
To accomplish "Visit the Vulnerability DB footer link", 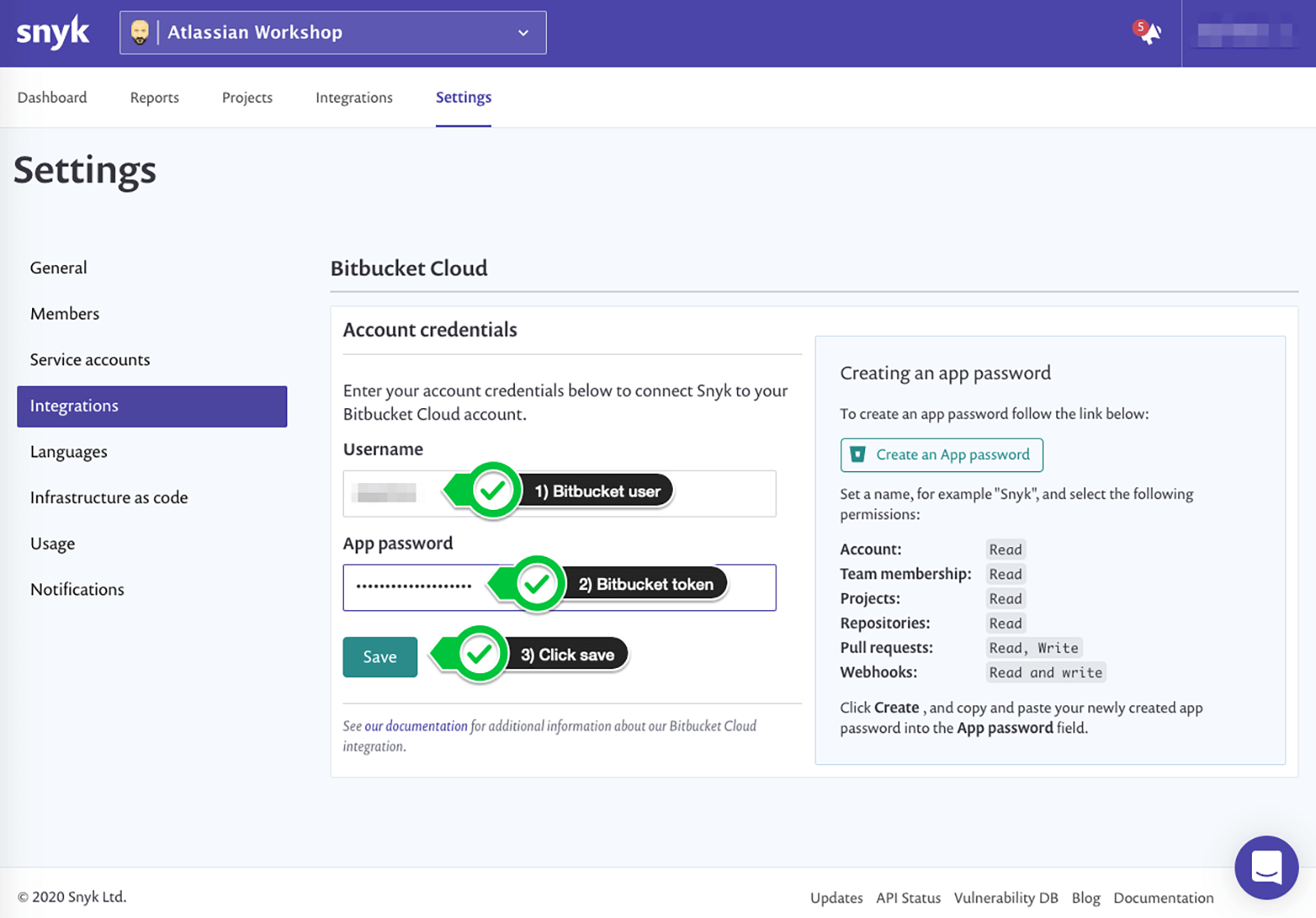I will [x=1005, y=897].
